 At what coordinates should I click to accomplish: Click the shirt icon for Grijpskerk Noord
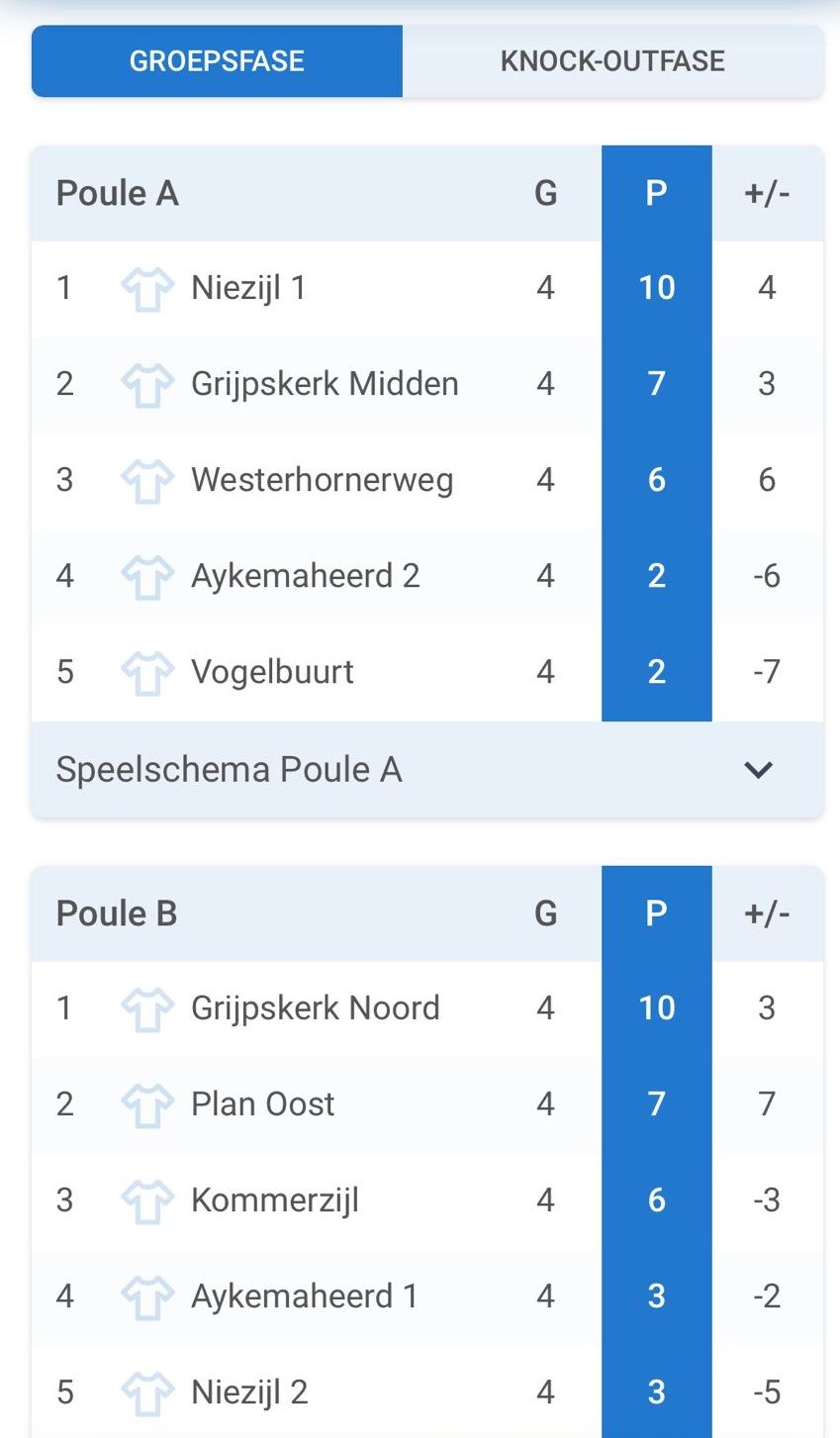[x=146, y=1009]
